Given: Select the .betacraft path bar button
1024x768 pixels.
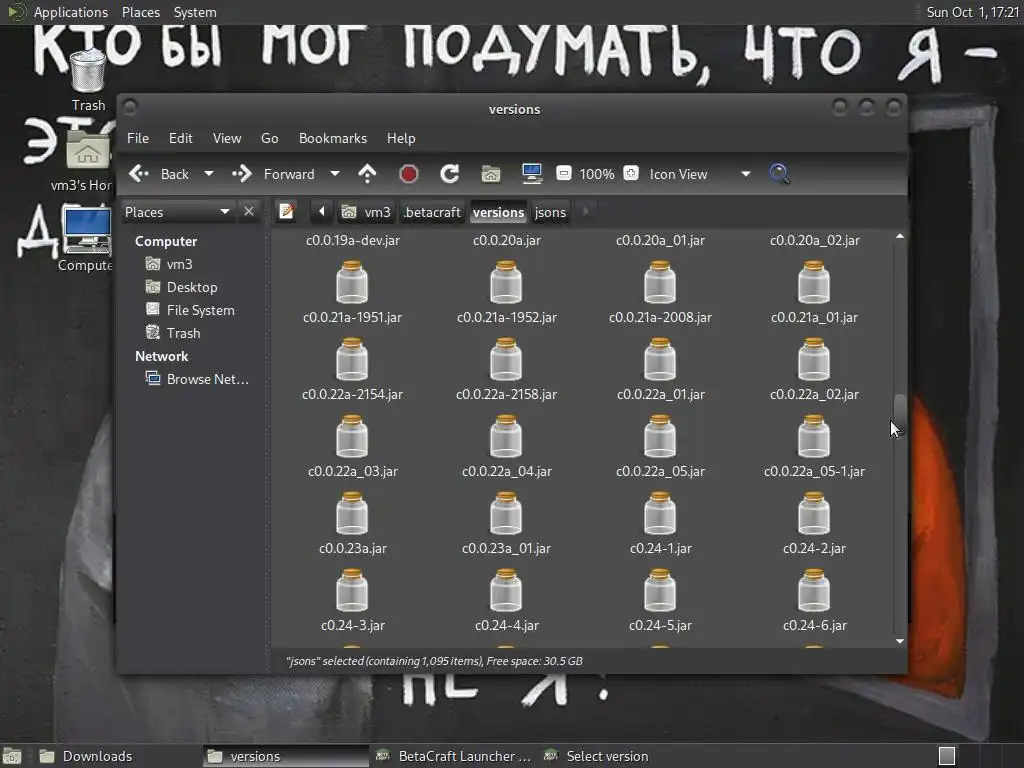Looking at the screenshot, I should coord(432,212).
